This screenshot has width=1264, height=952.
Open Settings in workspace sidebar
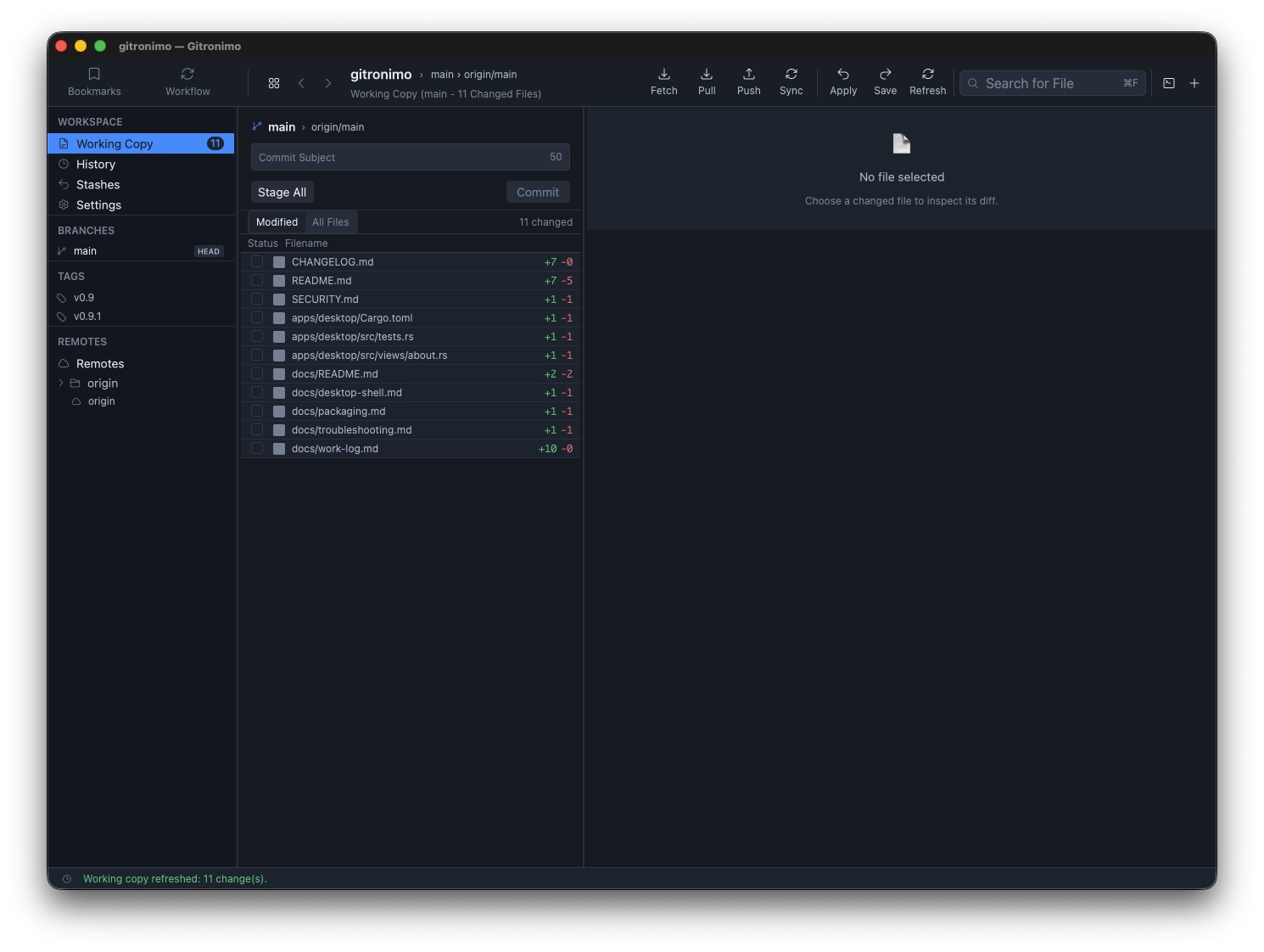pyautogui.click(x=141, y=204)
